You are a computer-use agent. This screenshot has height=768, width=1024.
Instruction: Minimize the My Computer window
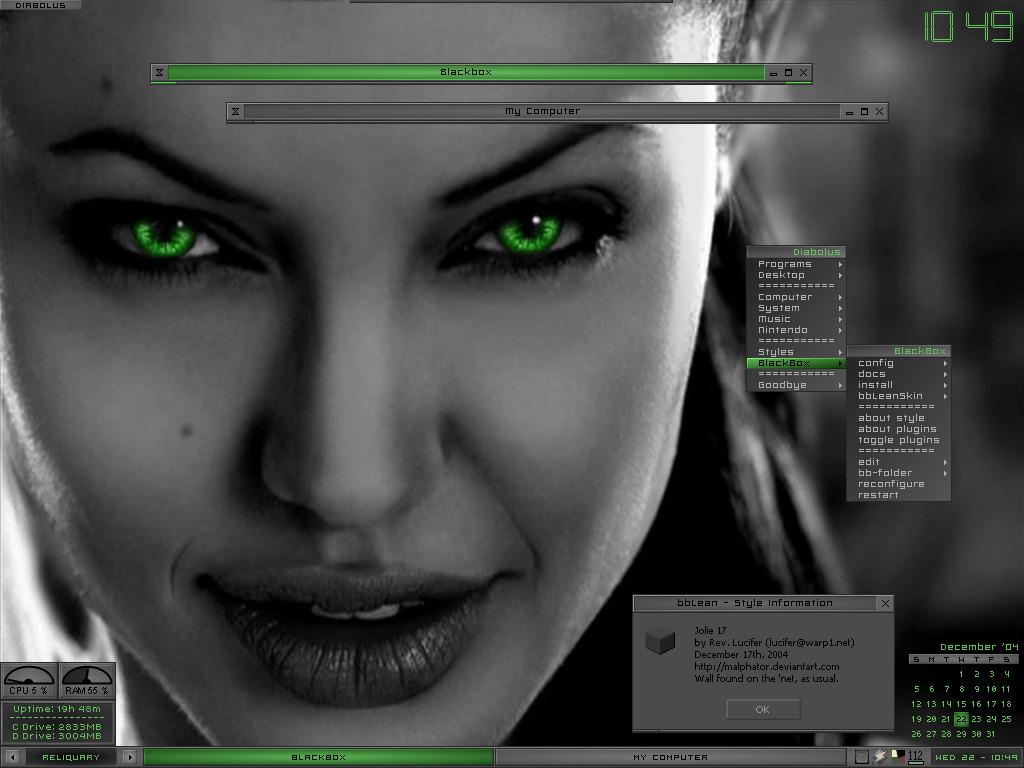pyautogui.click(x=849, y=112)
